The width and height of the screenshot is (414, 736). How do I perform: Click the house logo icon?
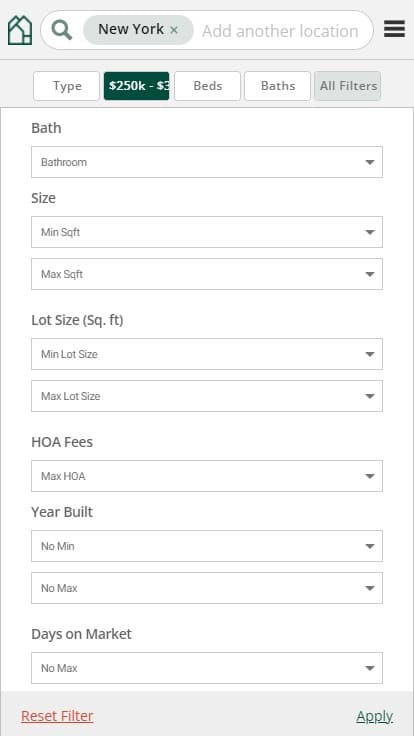click(x=20, y=30)
